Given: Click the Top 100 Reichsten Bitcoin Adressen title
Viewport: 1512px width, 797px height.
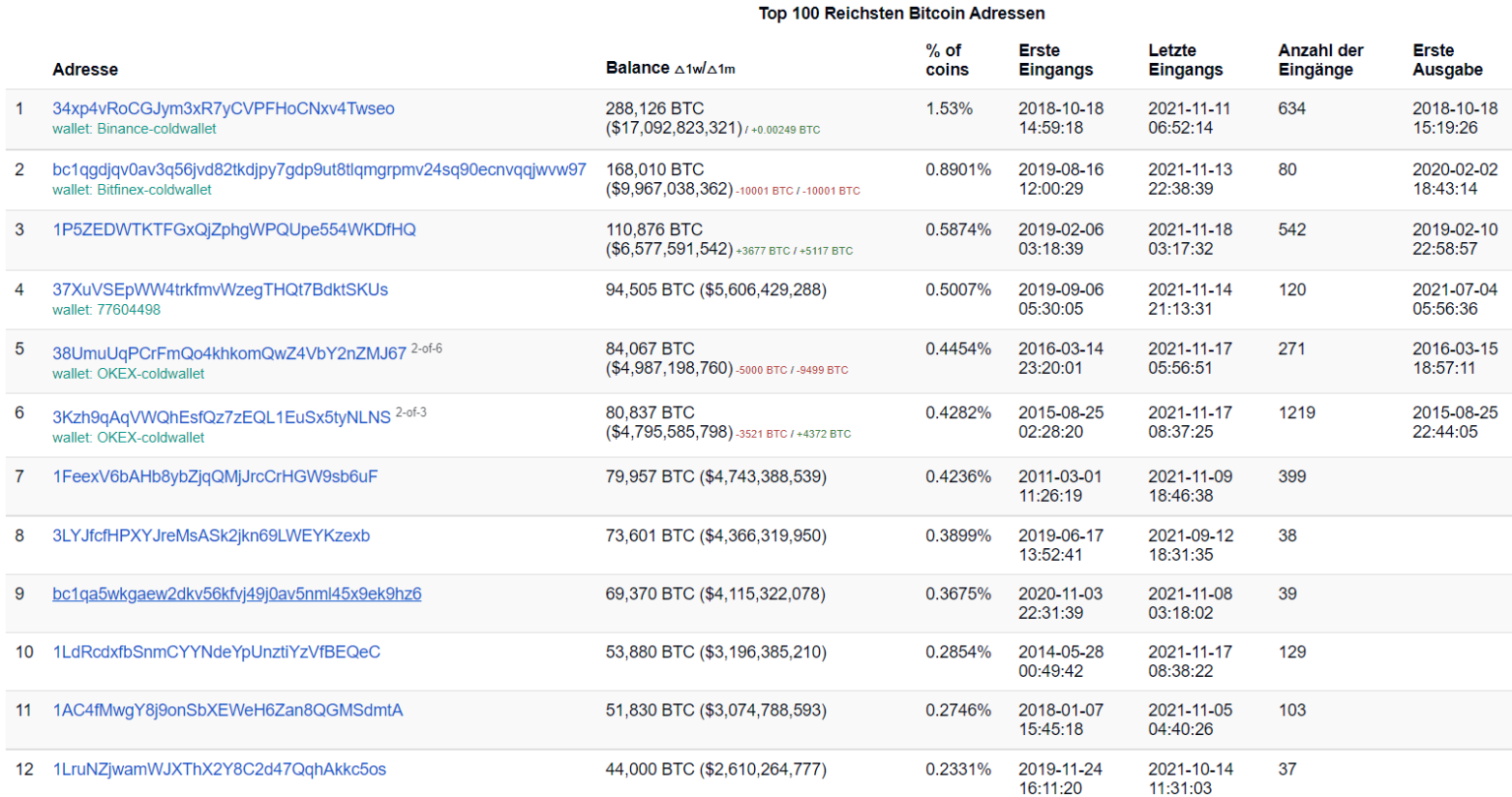Looking at the screenshot, I should (902, 13).
